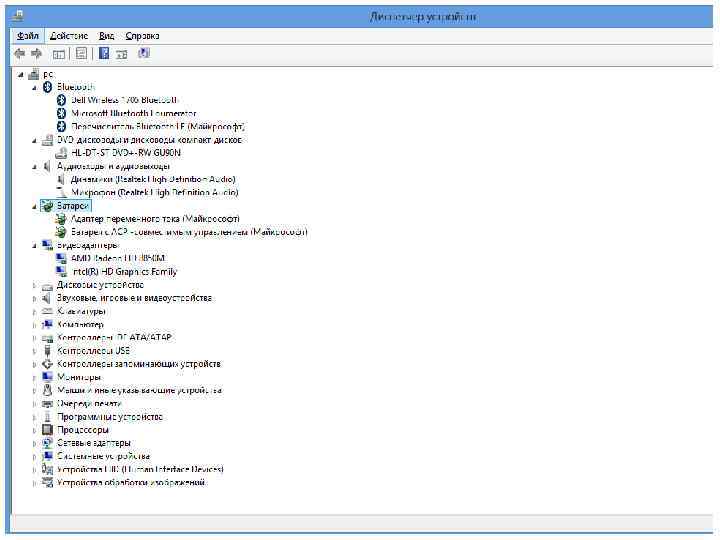Expand Контроллеры IDE ATA/ATAPI

(34, 338)
